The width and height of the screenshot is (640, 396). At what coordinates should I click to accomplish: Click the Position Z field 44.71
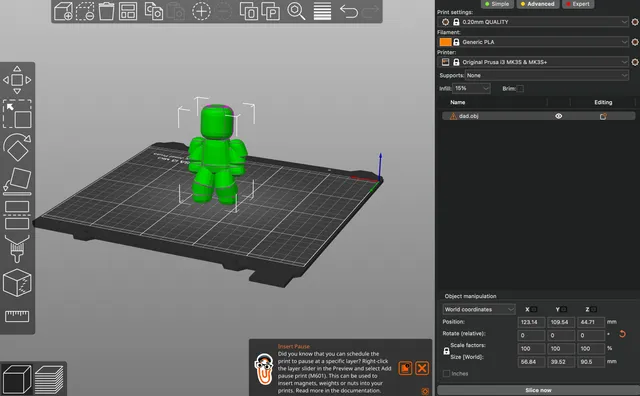pyautogui.click(x=591, y=322)
